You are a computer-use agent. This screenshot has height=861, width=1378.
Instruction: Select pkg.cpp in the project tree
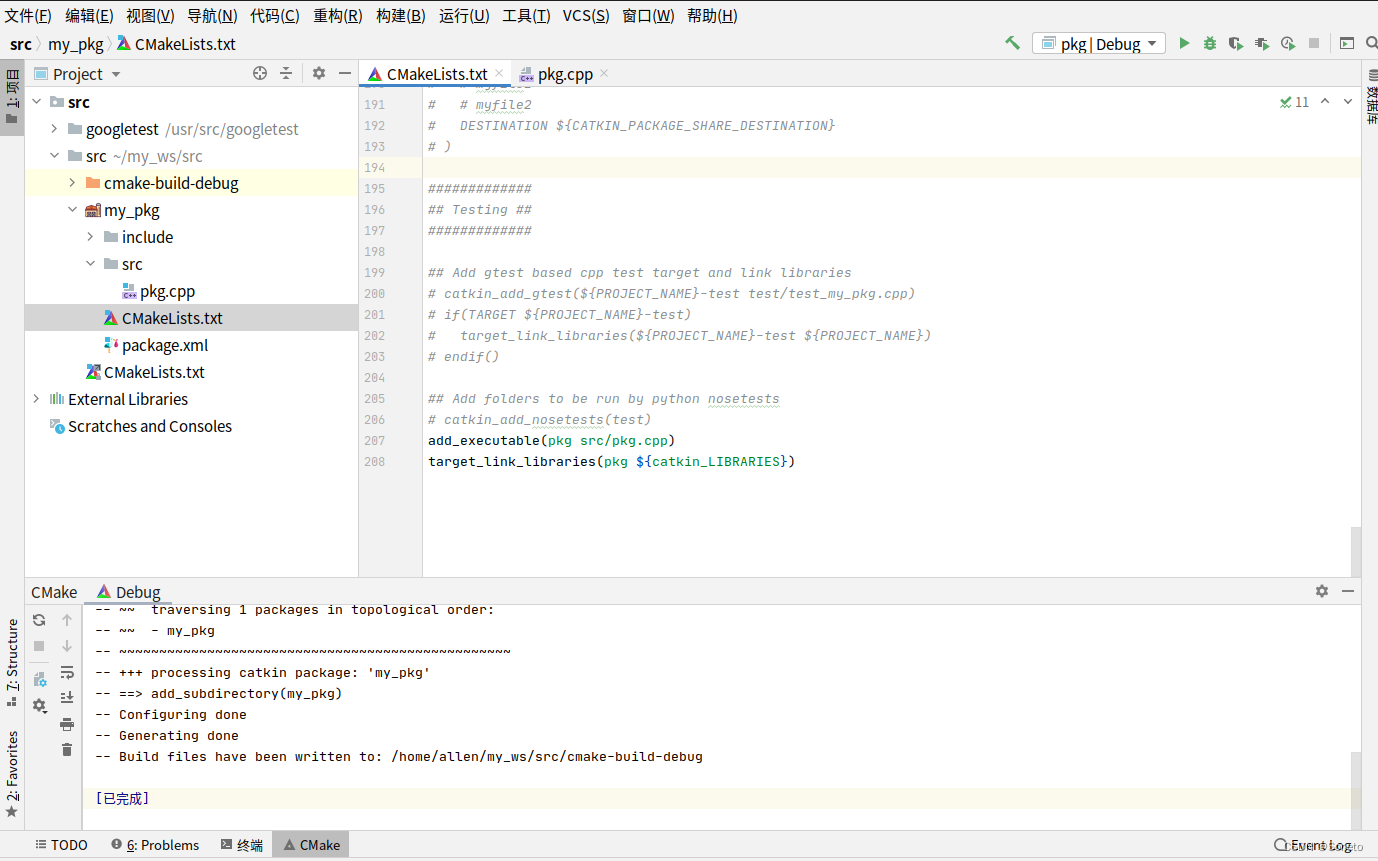(x=167, y=291)
